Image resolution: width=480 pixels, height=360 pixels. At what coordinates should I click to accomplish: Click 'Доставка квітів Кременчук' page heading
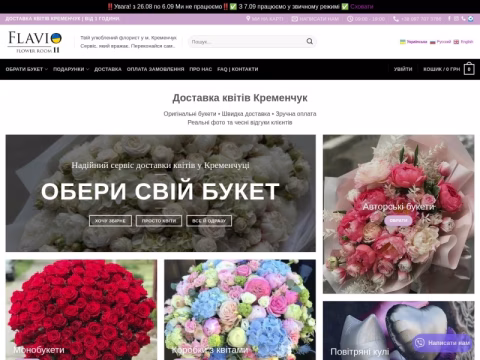[240, 98]
